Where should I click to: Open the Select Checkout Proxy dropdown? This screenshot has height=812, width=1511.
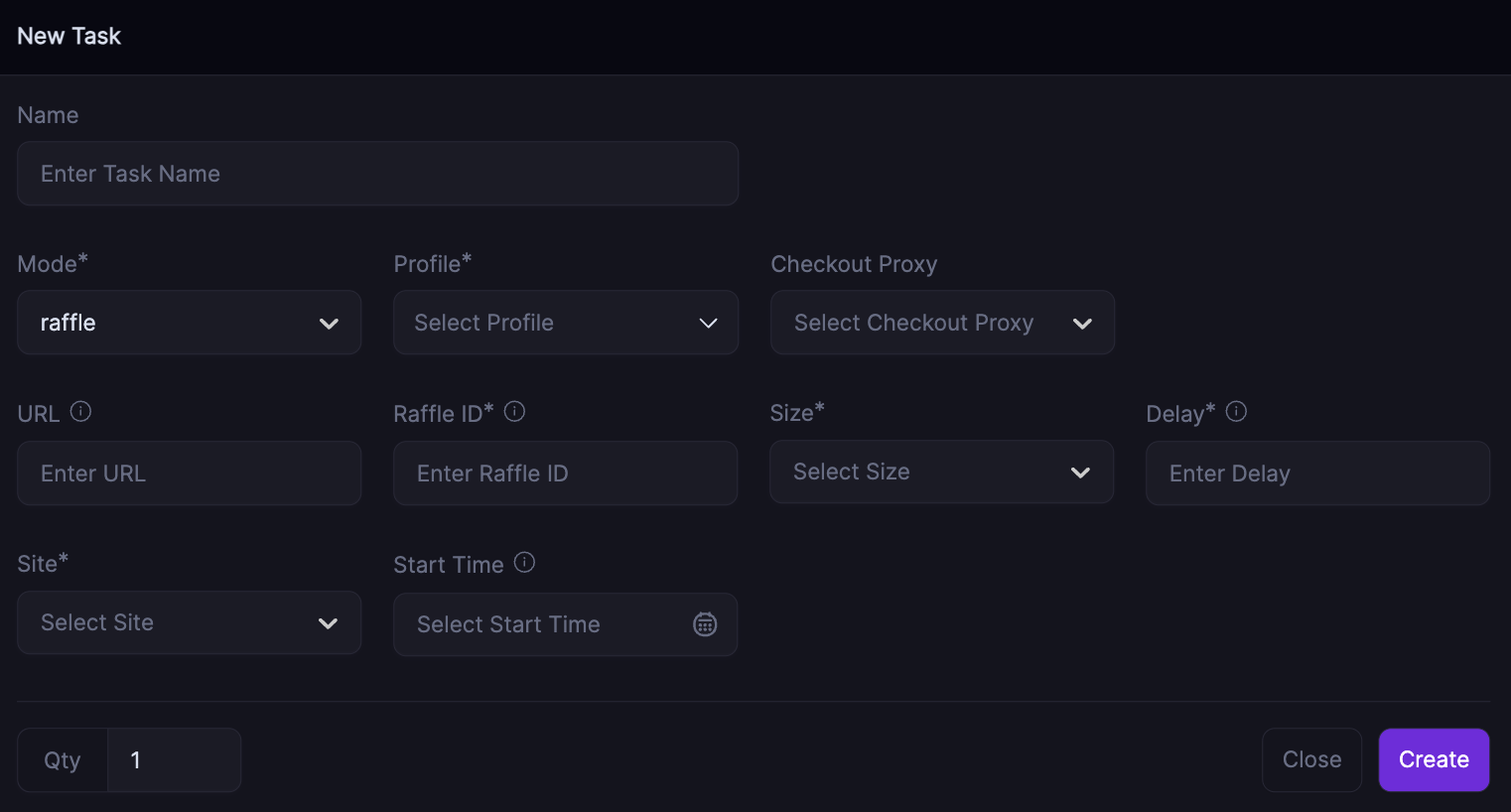click(942, 323)
